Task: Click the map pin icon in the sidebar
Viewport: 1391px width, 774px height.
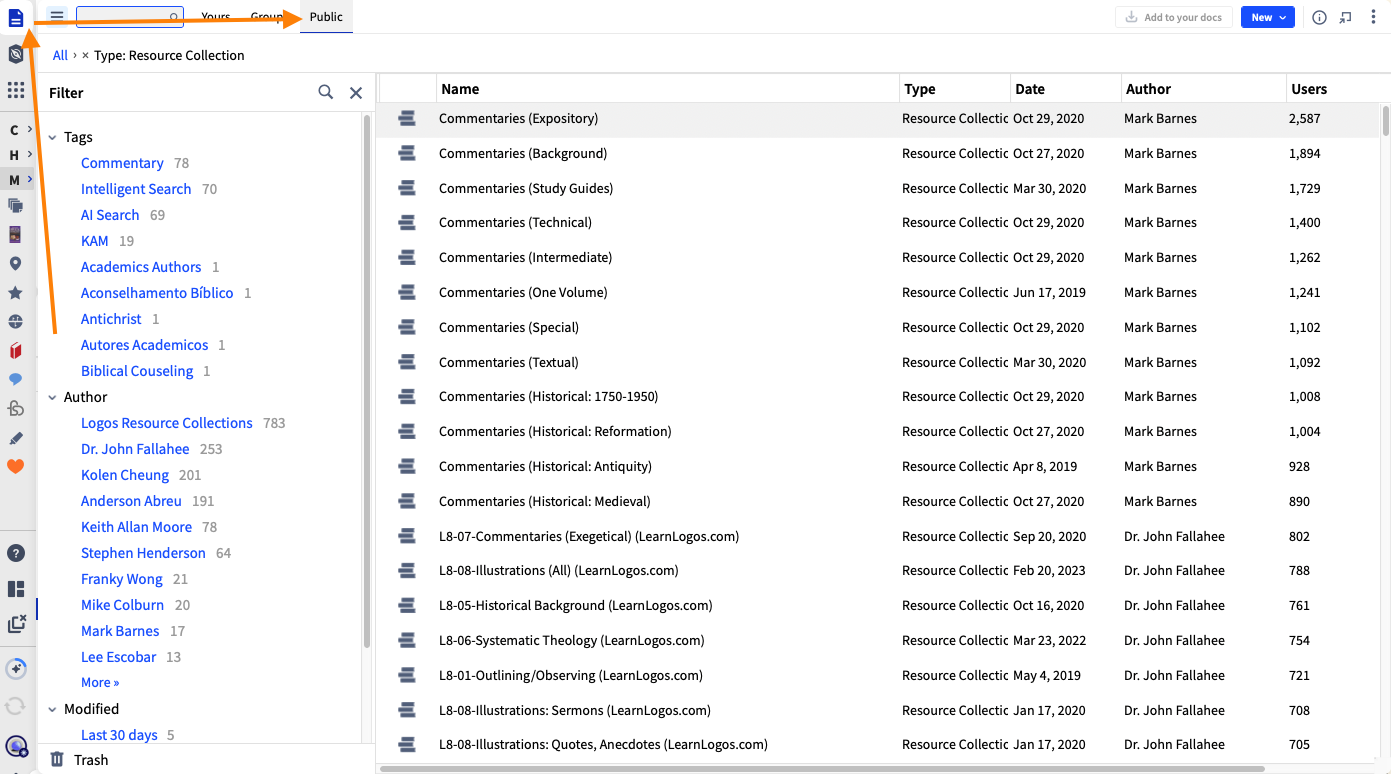Action: [15, 264]
